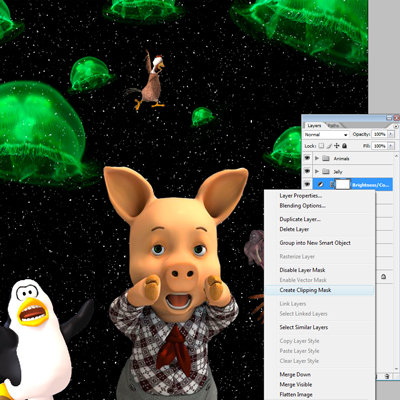Click the lock all padlock icon
Screen dimensions: 400x400
click(x=344, y=146)
